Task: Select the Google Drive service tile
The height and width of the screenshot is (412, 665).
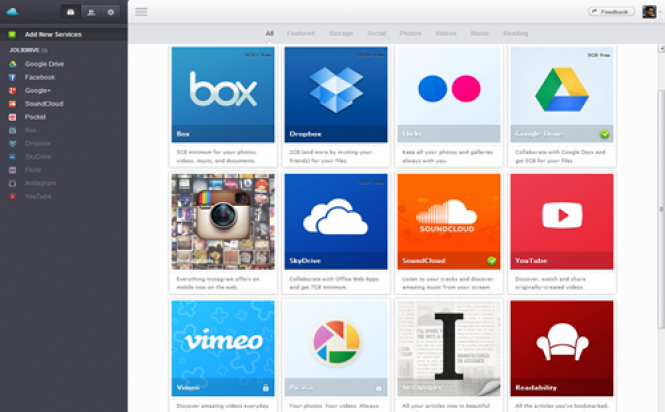Action: click(x=562, y=95)
